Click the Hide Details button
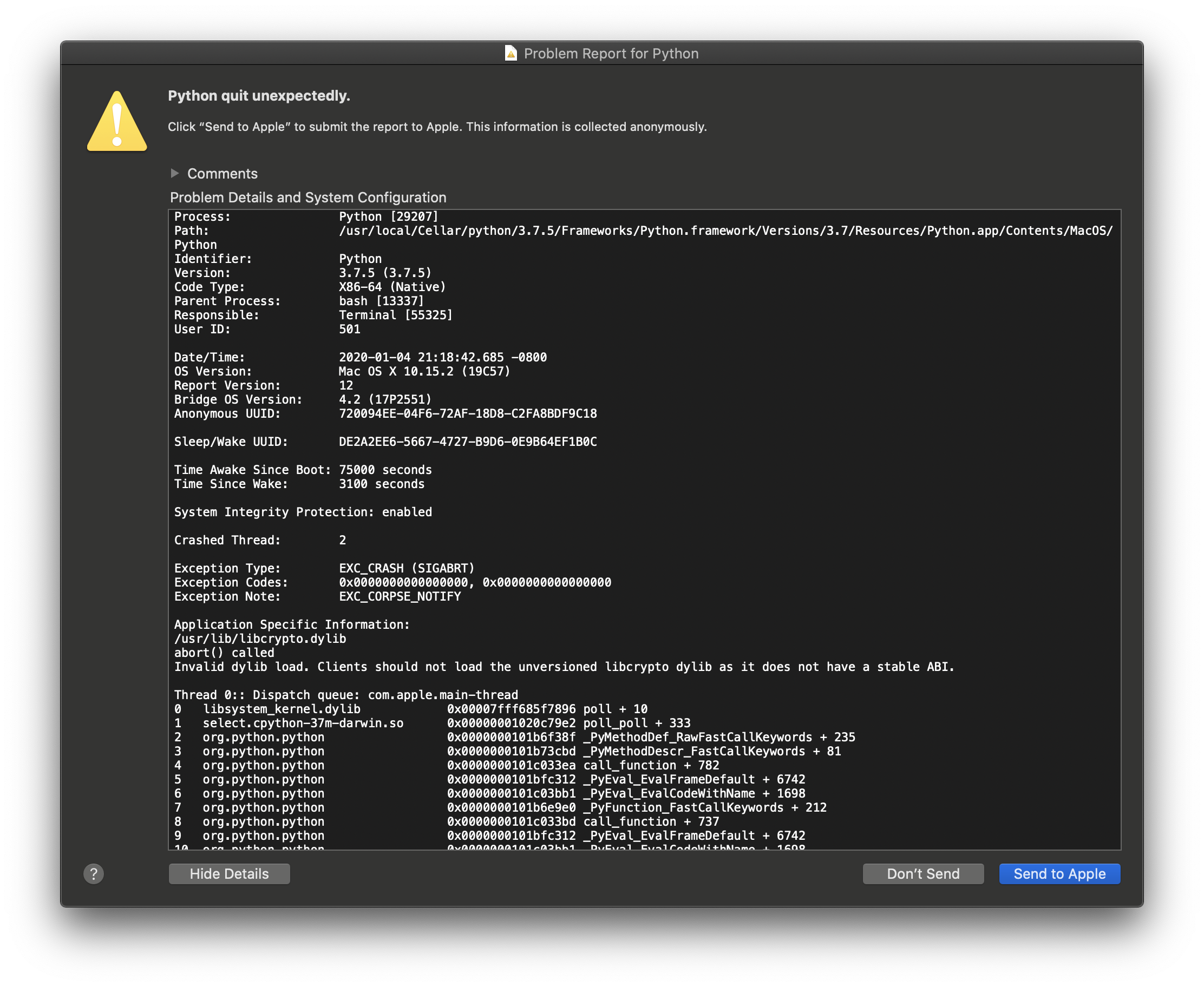 click(x=229, y=874)
